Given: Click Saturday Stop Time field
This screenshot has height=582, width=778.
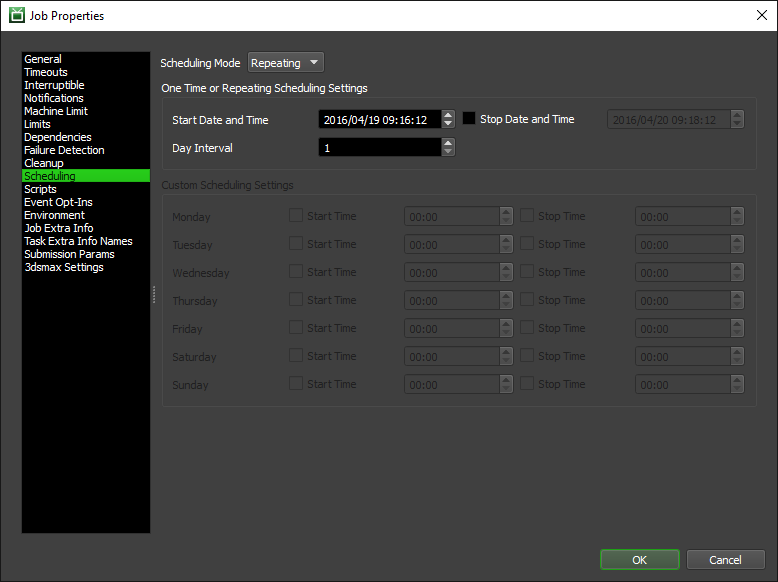Looking at the screenshot, I should [683, 356].
